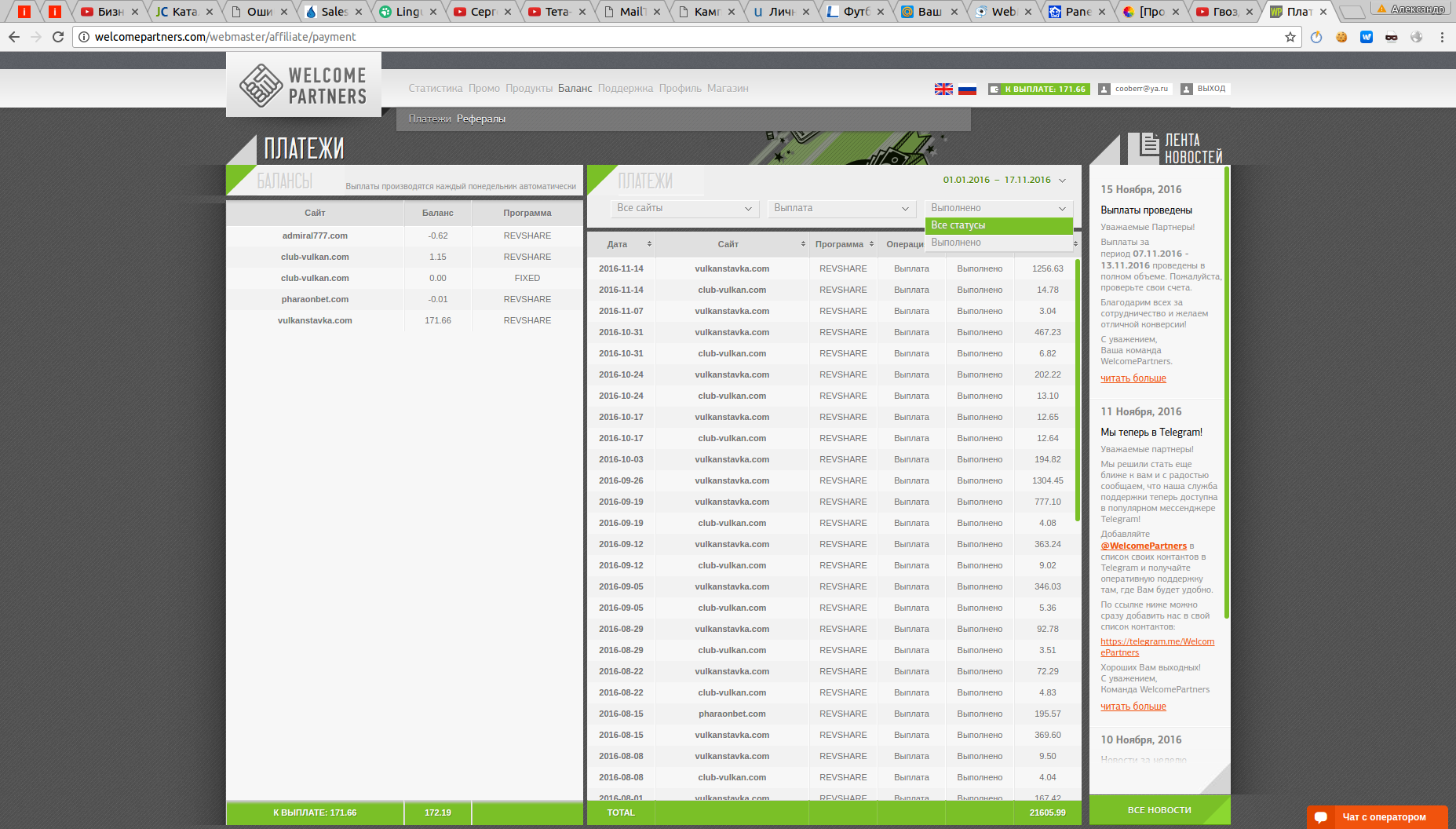The image size is (1456, 829).
Task: Click К ВЫПЛАТЕ: 171.66 header badge
Action: coord(1039,89)
